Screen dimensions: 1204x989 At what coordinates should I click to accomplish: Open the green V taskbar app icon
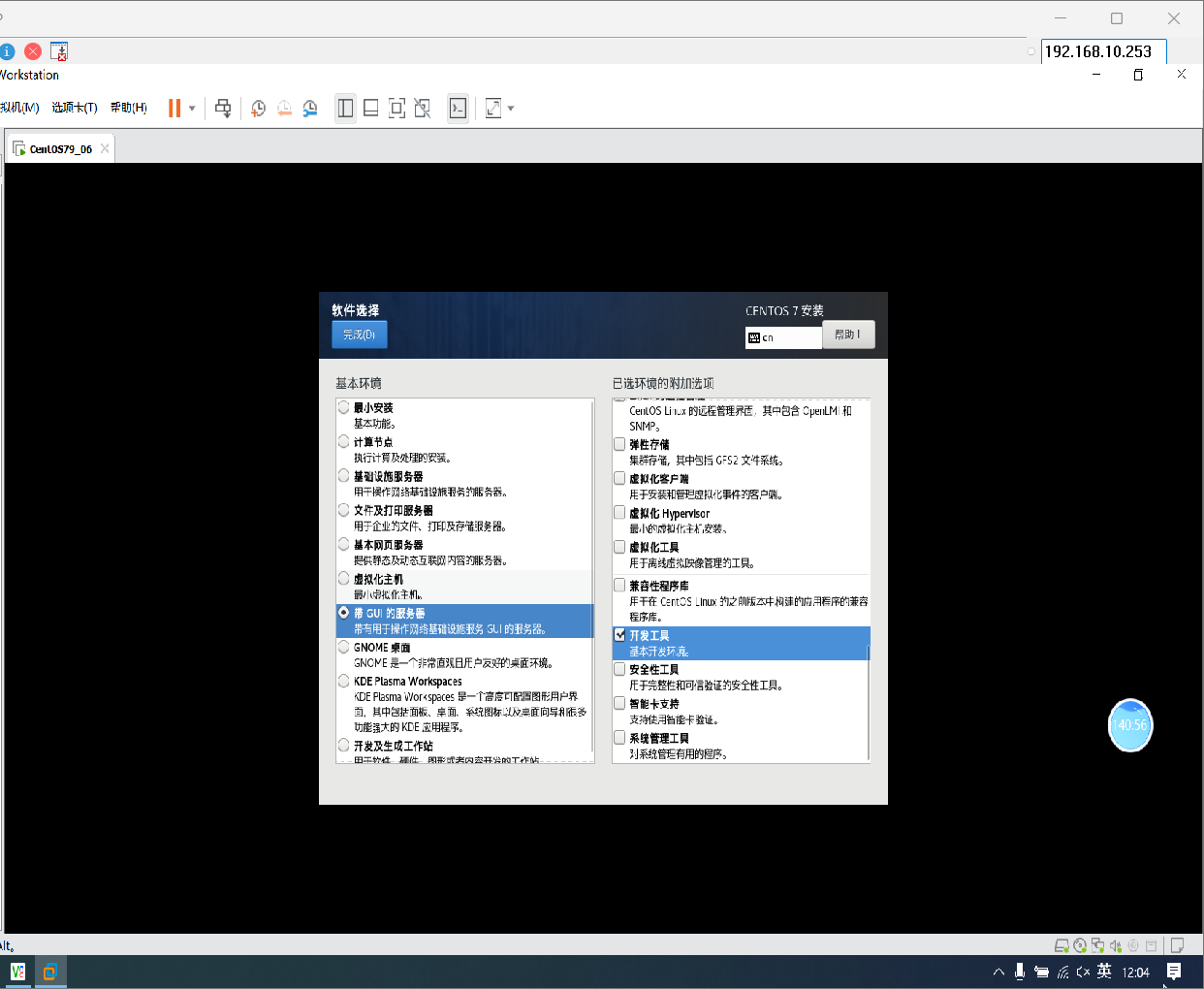(x=17, y=972)
